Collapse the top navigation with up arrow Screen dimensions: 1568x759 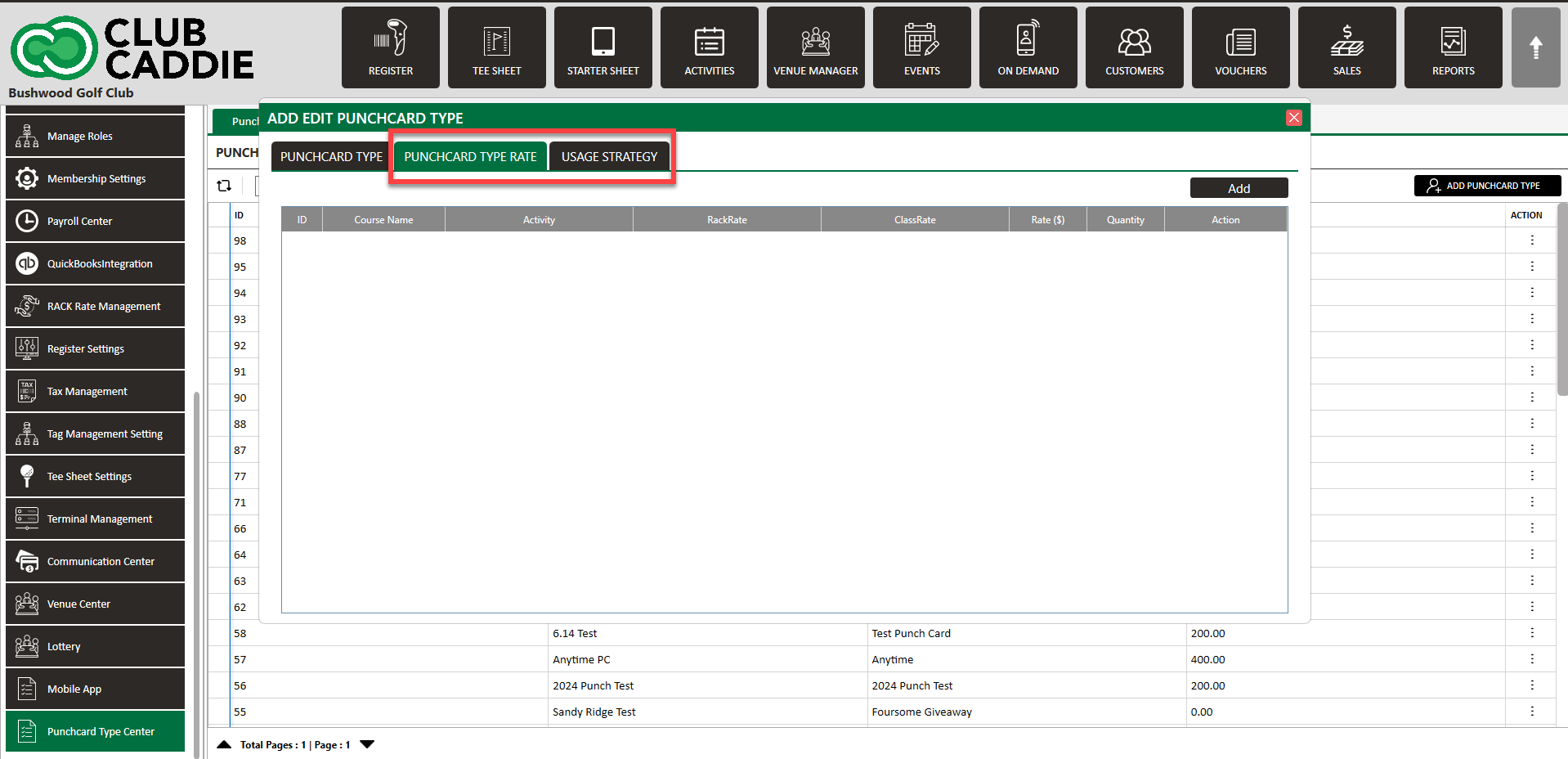click(x=1535, y=47)
